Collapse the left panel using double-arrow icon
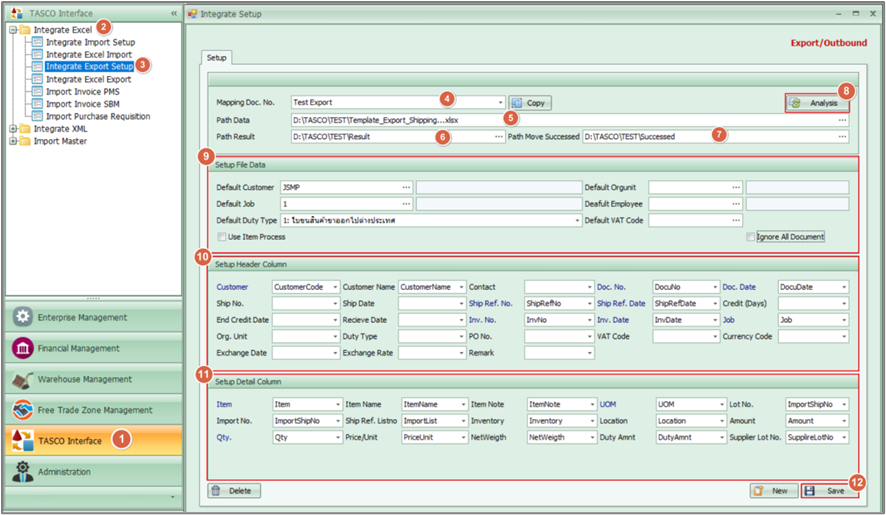 click(174, 14)
